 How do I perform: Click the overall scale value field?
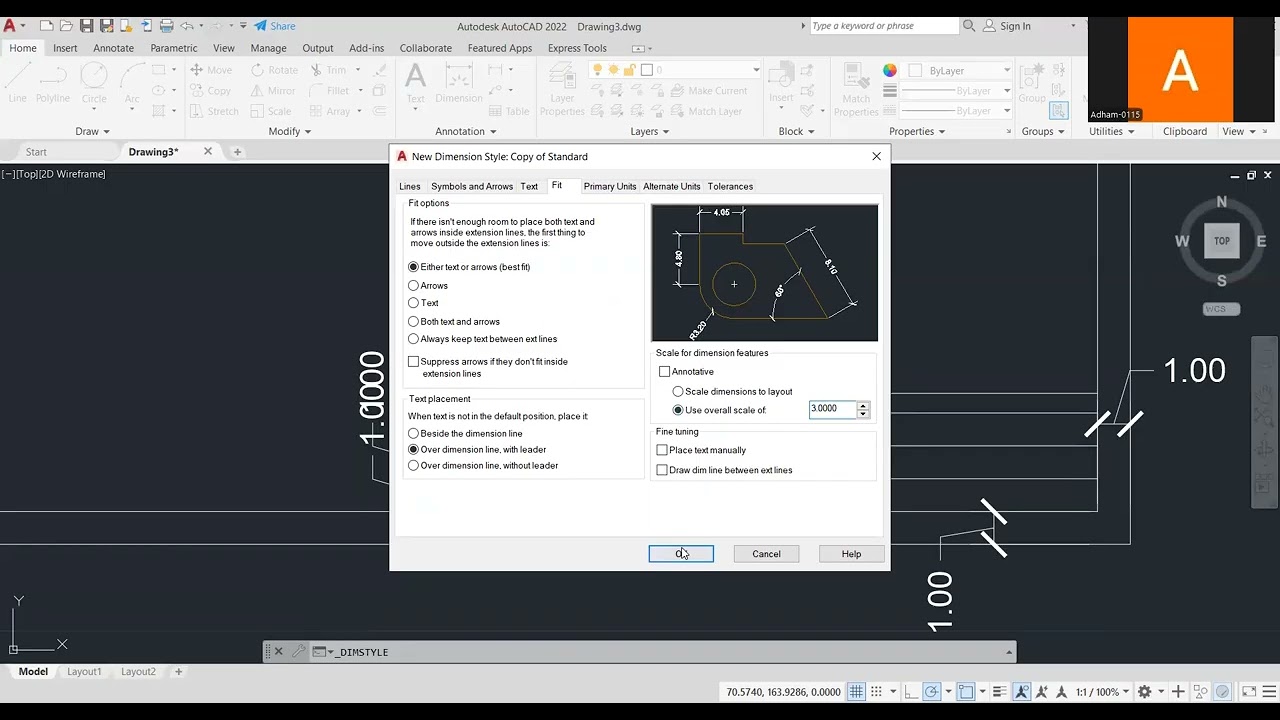[832, 409]
